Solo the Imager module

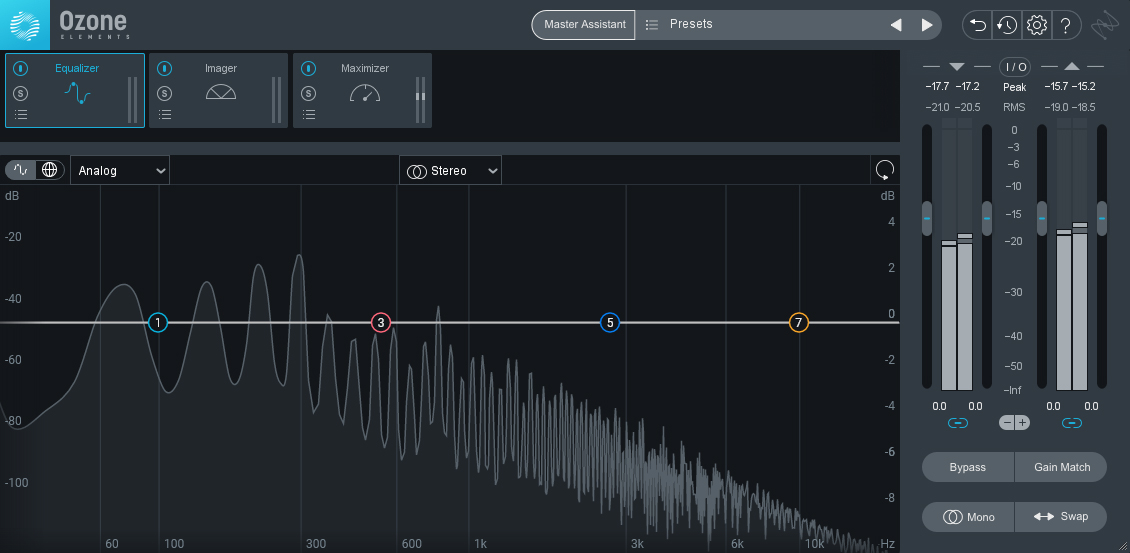click(x=165, y=93)
